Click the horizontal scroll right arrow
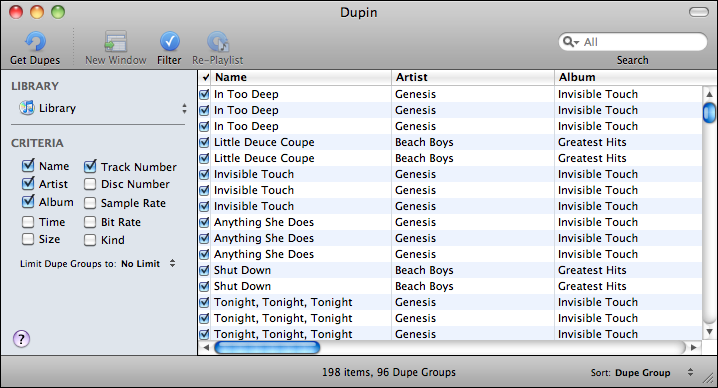The height and width of the screenshot is (388, 718). click(x=694, y=348)
